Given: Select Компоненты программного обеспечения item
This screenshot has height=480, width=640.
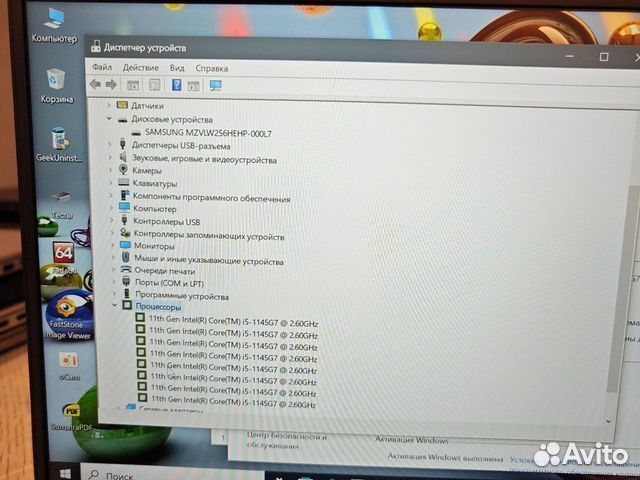Looking at the screenshot, I should pos(212,198).
